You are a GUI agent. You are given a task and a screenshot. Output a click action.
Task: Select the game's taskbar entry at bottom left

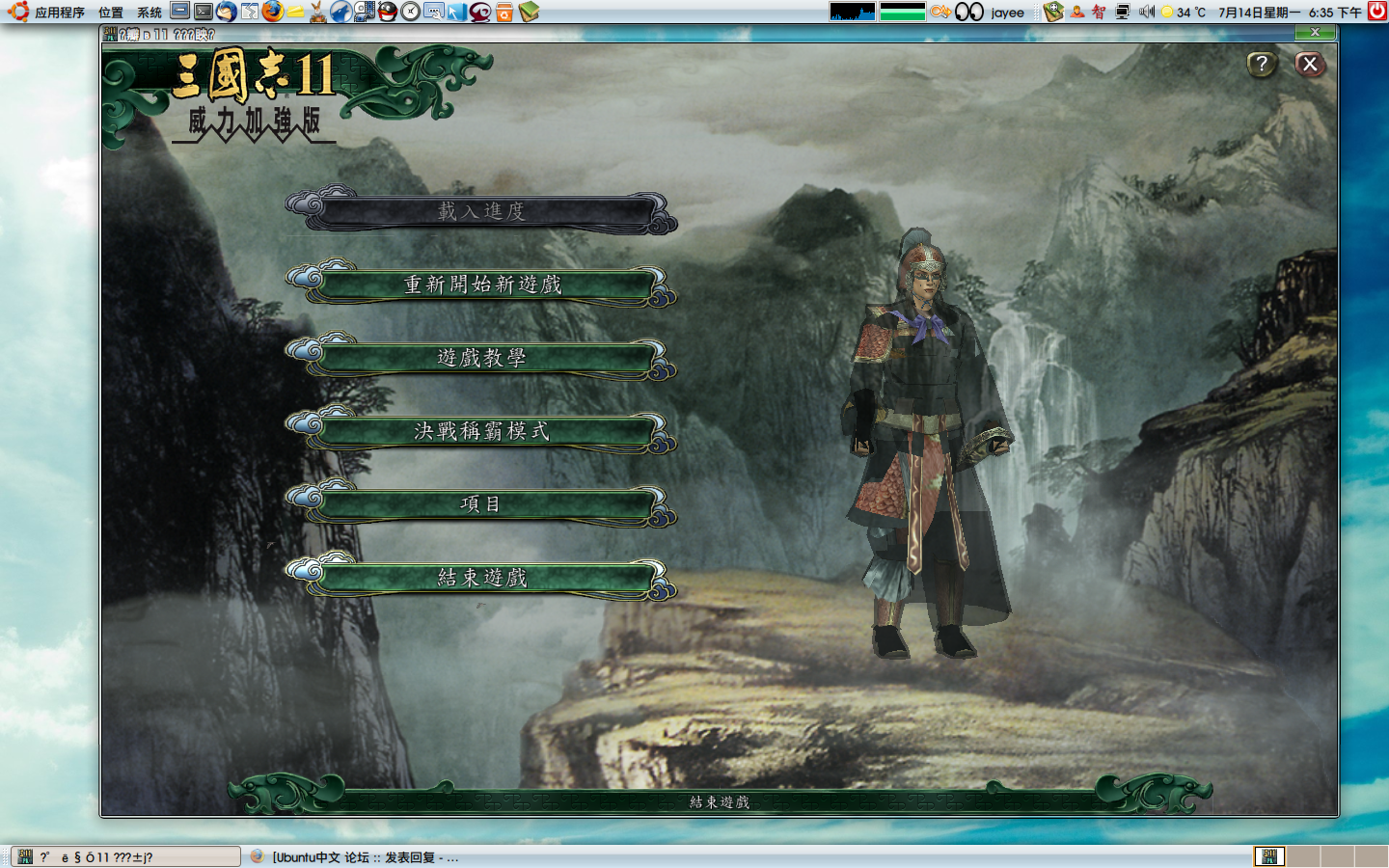[x=125, y=856]
